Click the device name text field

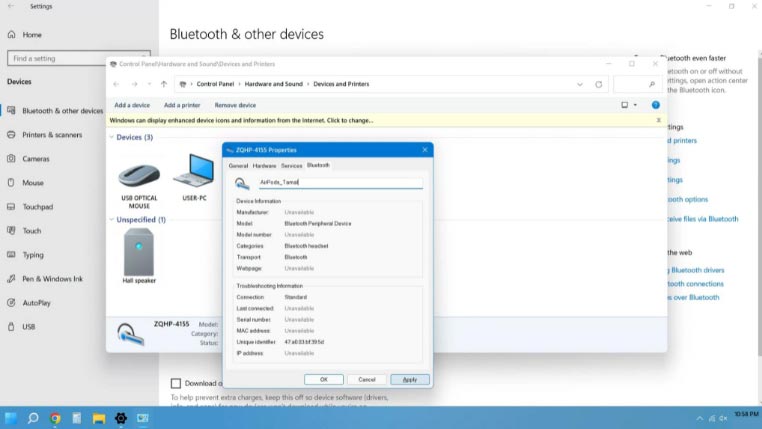point(341,183)
